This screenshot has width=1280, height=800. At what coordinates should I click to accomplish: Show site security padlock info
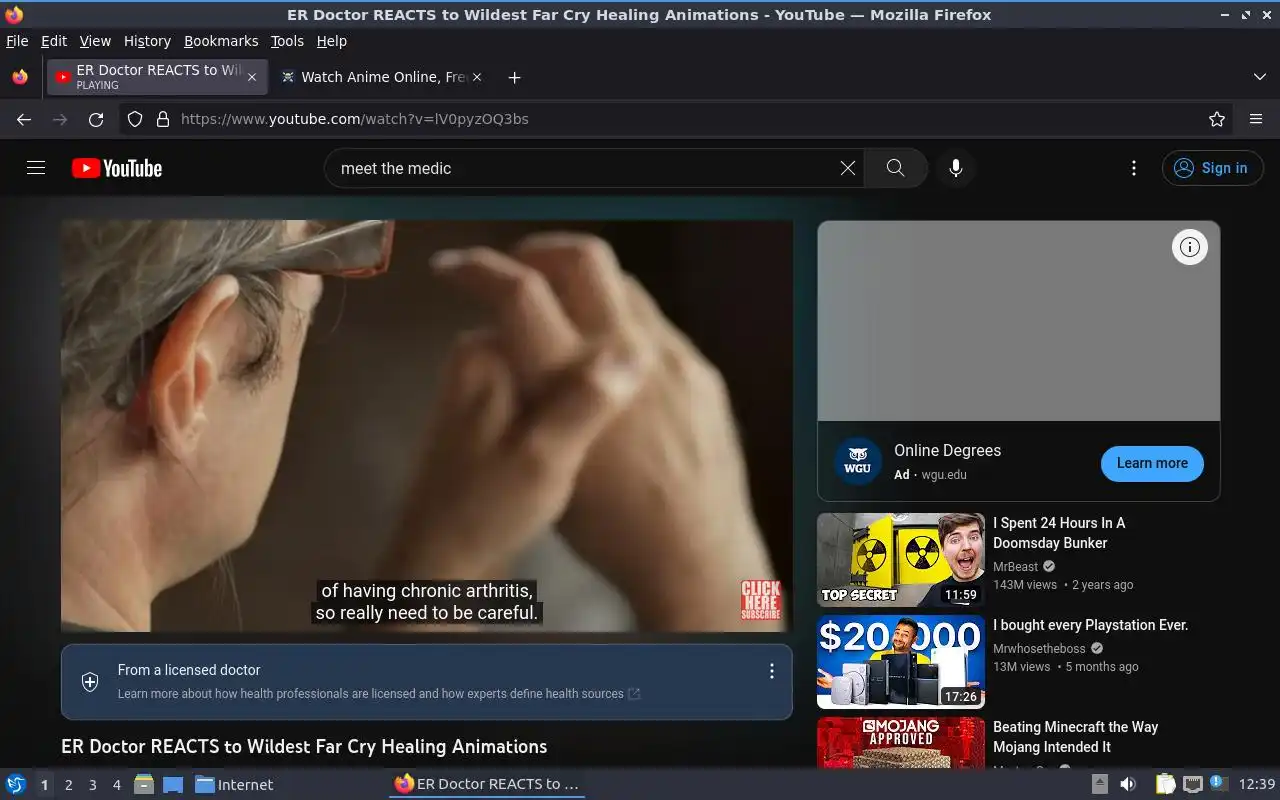(163, 119)
